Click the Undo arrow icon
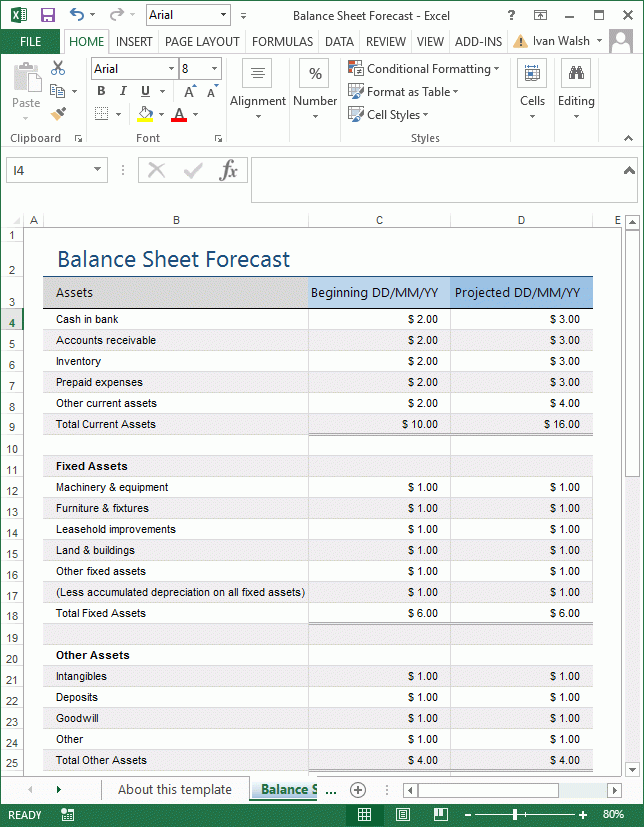Image resolution: width=644 pixels, height=827 pixels. coord(77,16)
